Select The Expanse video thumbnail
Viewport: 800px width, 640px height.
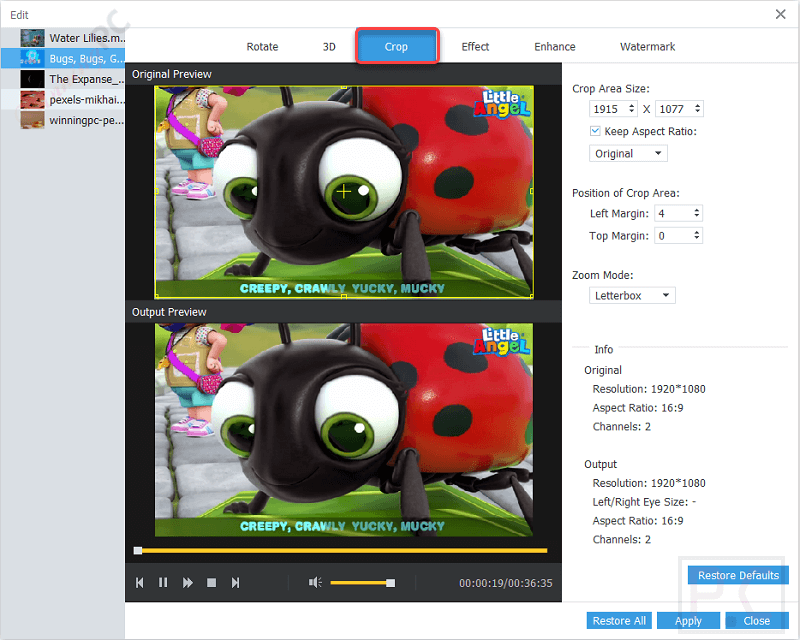(33, 79)
